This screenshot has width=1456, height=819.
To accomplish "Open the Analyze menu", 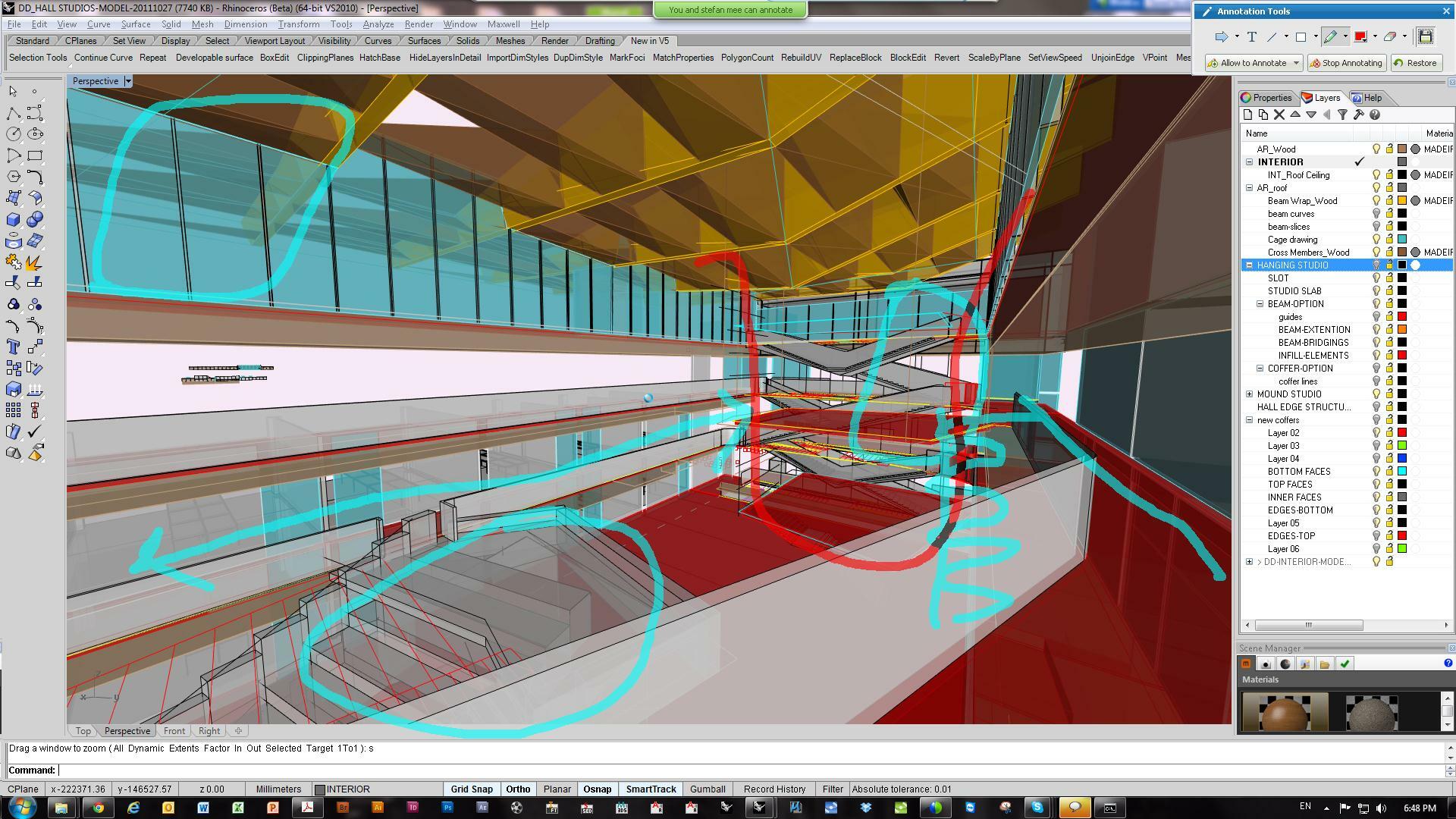I will coord(378,24).
